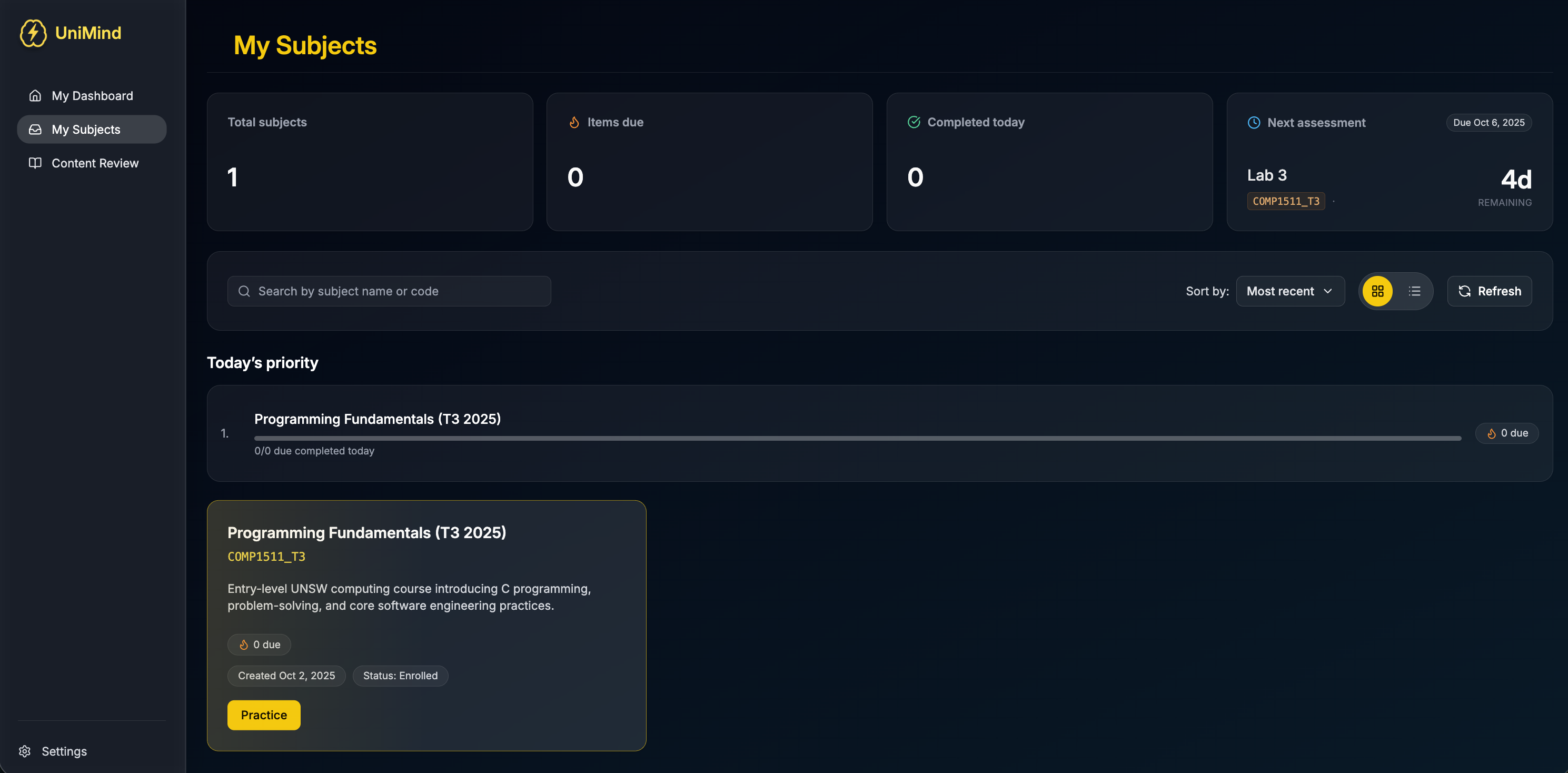Click the COMP1511_T3 tag under Lab 3
Viewport: 1568px width, 773px height.
[1286, 202]
